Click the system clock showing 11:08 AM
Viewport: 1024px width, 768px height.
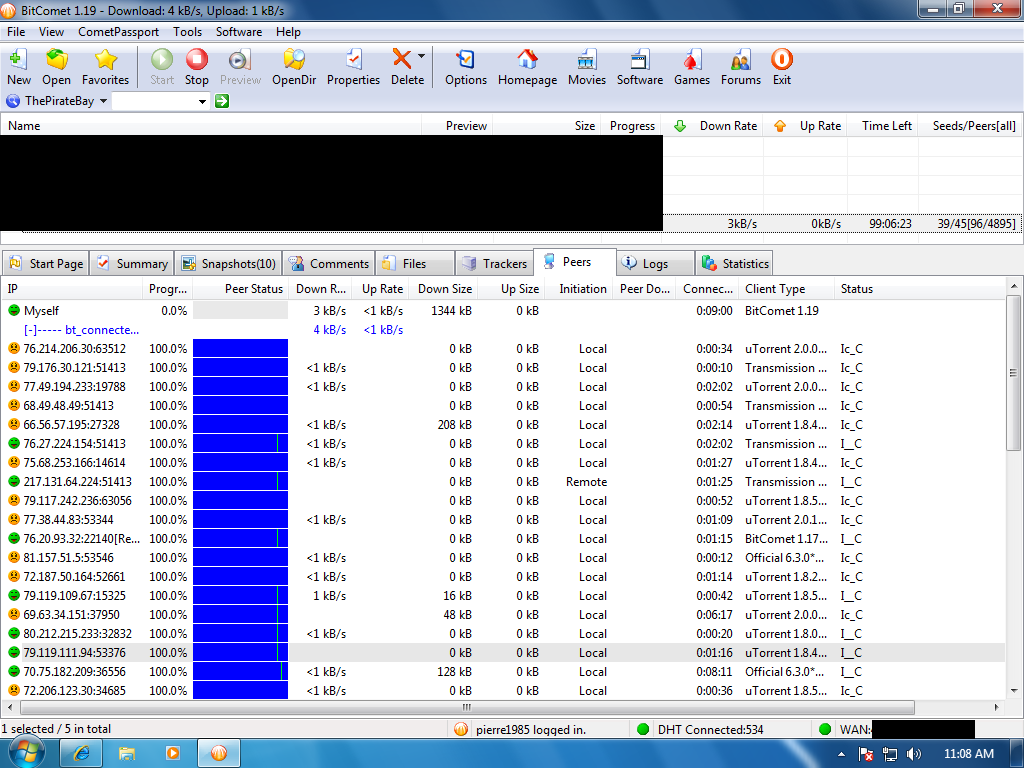[x=968, y=754]
